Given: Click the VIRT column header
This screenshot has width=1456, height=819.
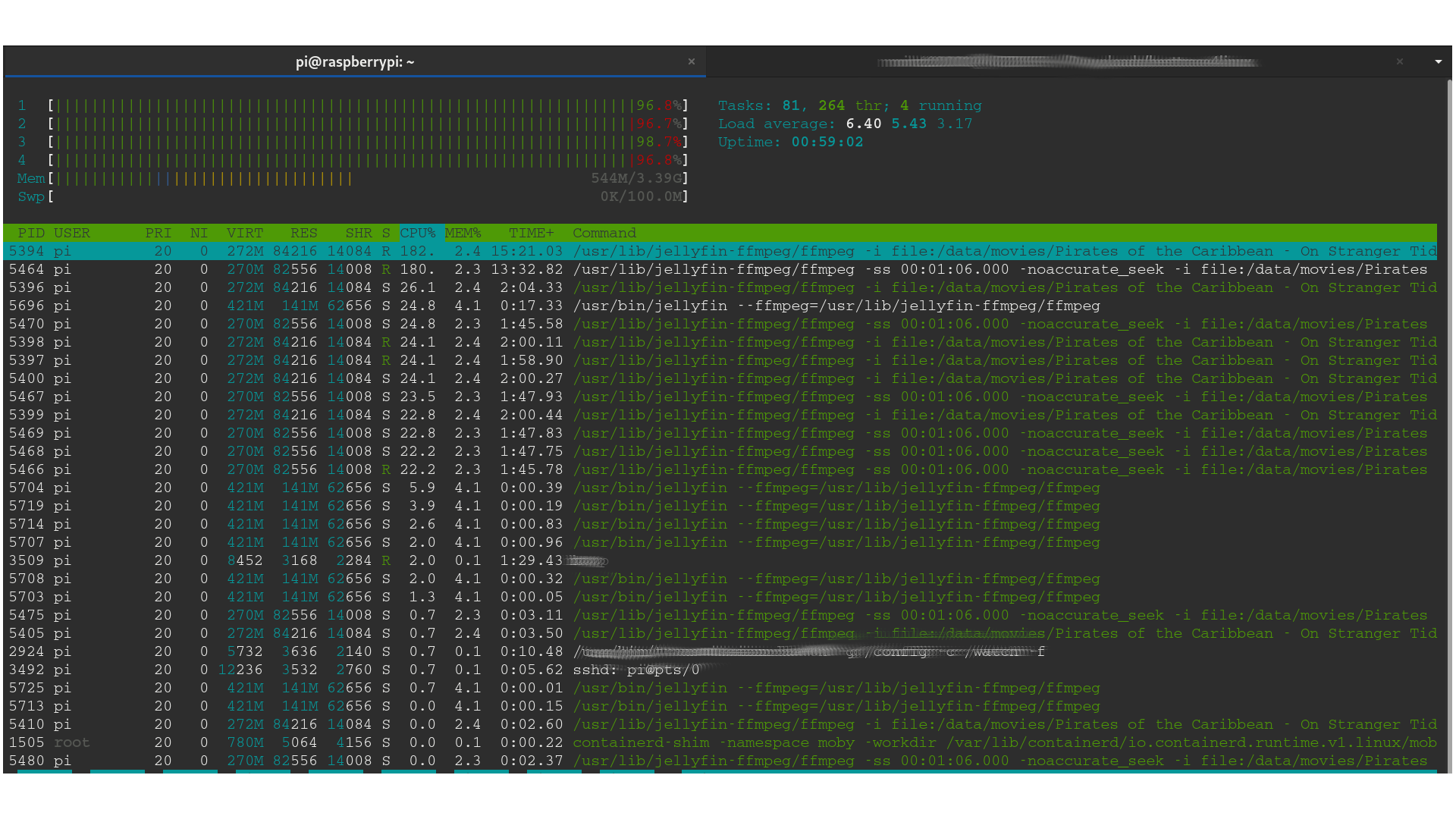Looking at the screenshot, I should 244,233.
